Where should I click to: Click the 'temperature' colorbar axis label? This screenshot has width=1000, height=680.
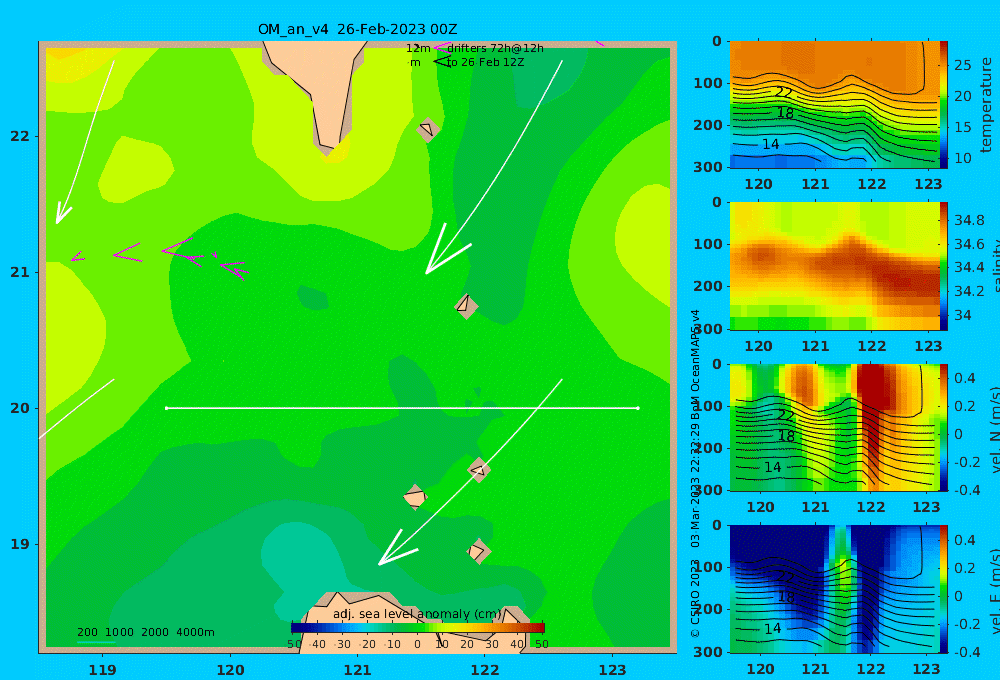pos(986,105)
